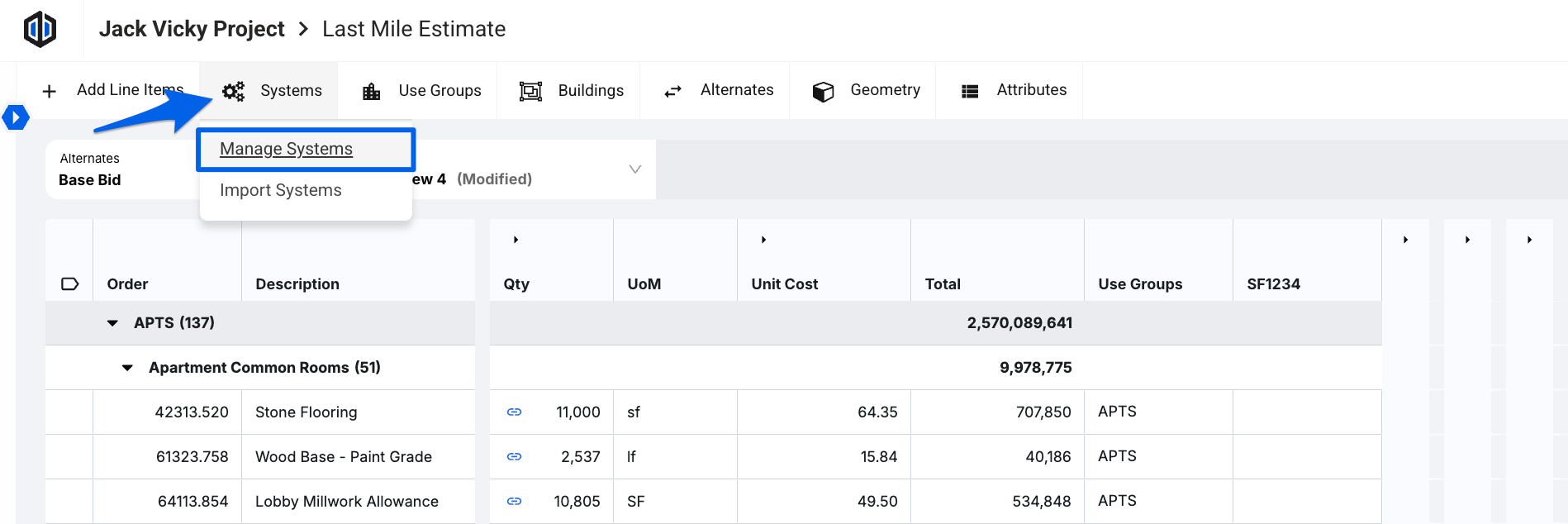Click the Geometry cube icon
Image resolution: width=1568 pixels, height=524 pixels.
[823, 91]
